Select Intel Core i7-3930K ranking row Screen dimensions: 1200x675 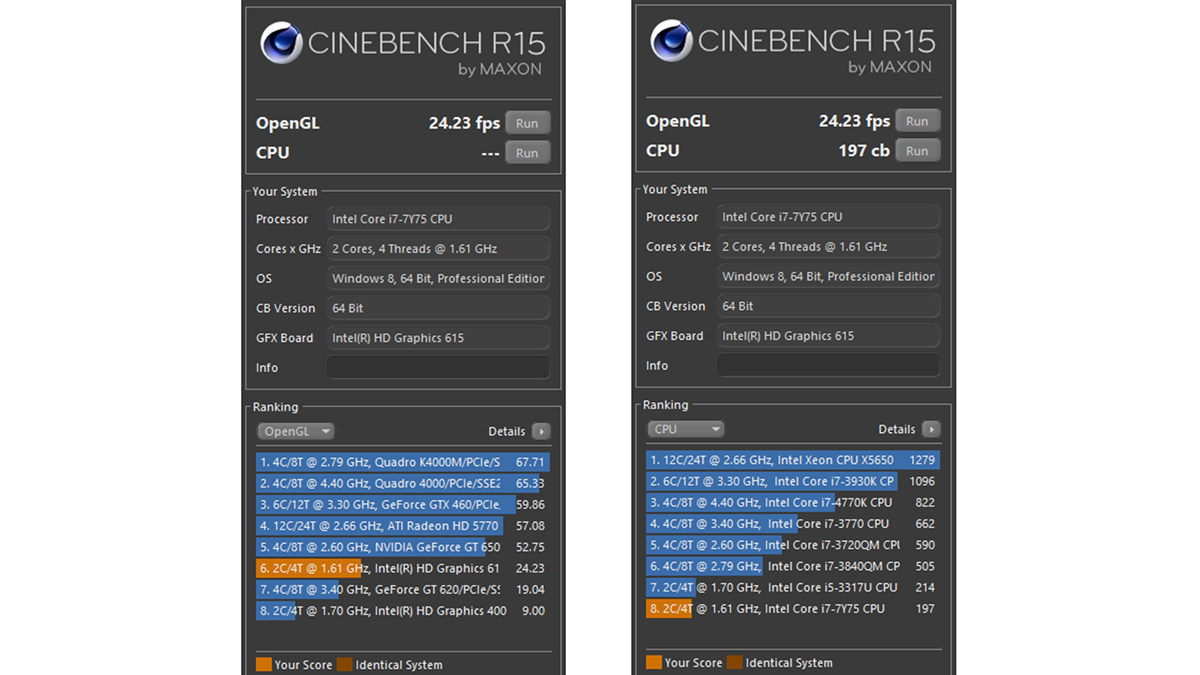pos(793,481)
